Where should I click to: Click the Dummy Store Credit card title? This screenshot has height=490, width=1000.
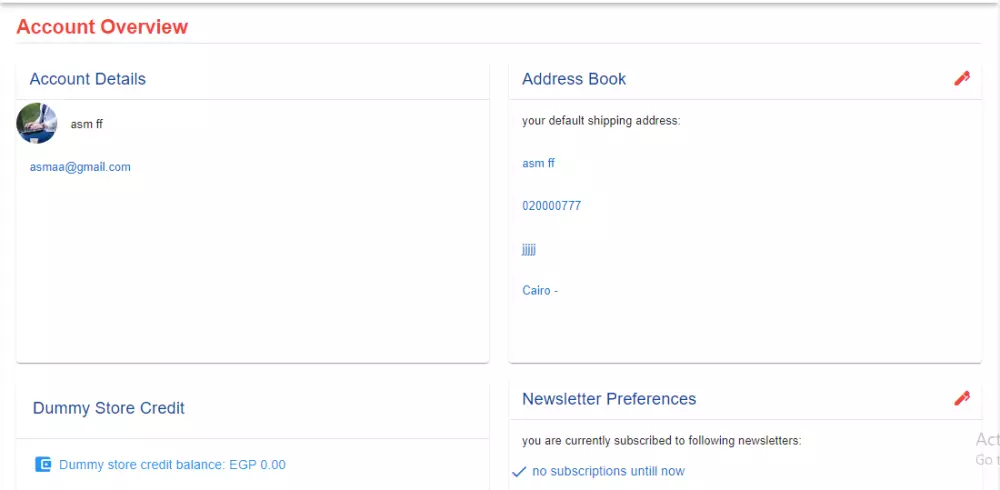108,408
